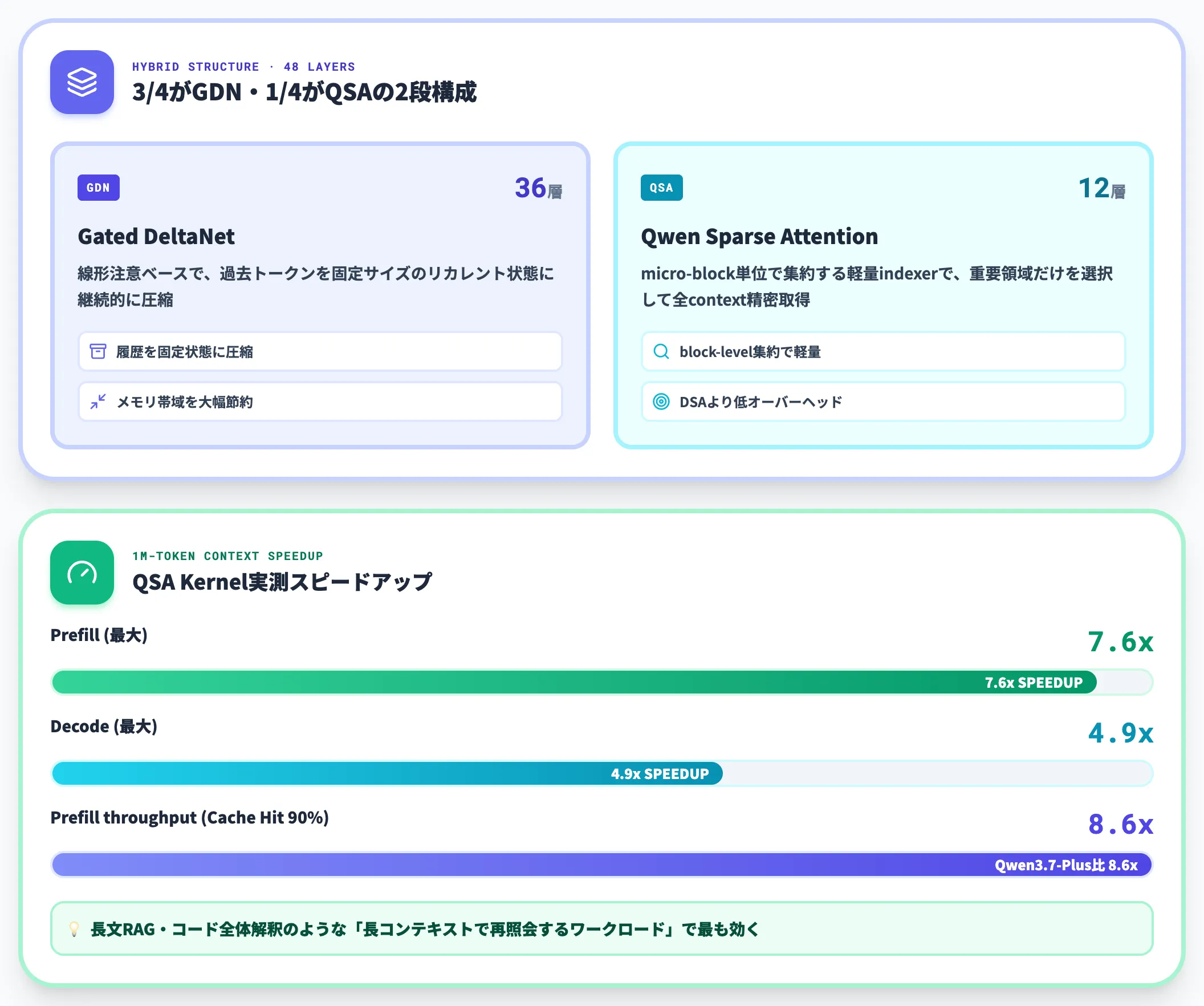The image size is (1204, 1006).
Task: Select the DSAより低オーバーヘッド feature row
Action: click(883, 401)
